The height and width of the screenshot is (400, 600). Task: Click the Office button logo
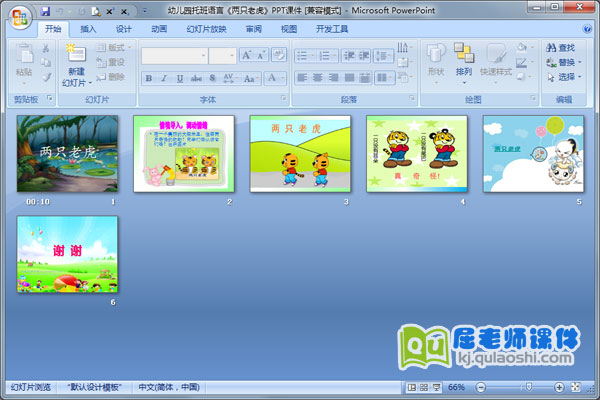pyautogui.click(x=20, y=18)
